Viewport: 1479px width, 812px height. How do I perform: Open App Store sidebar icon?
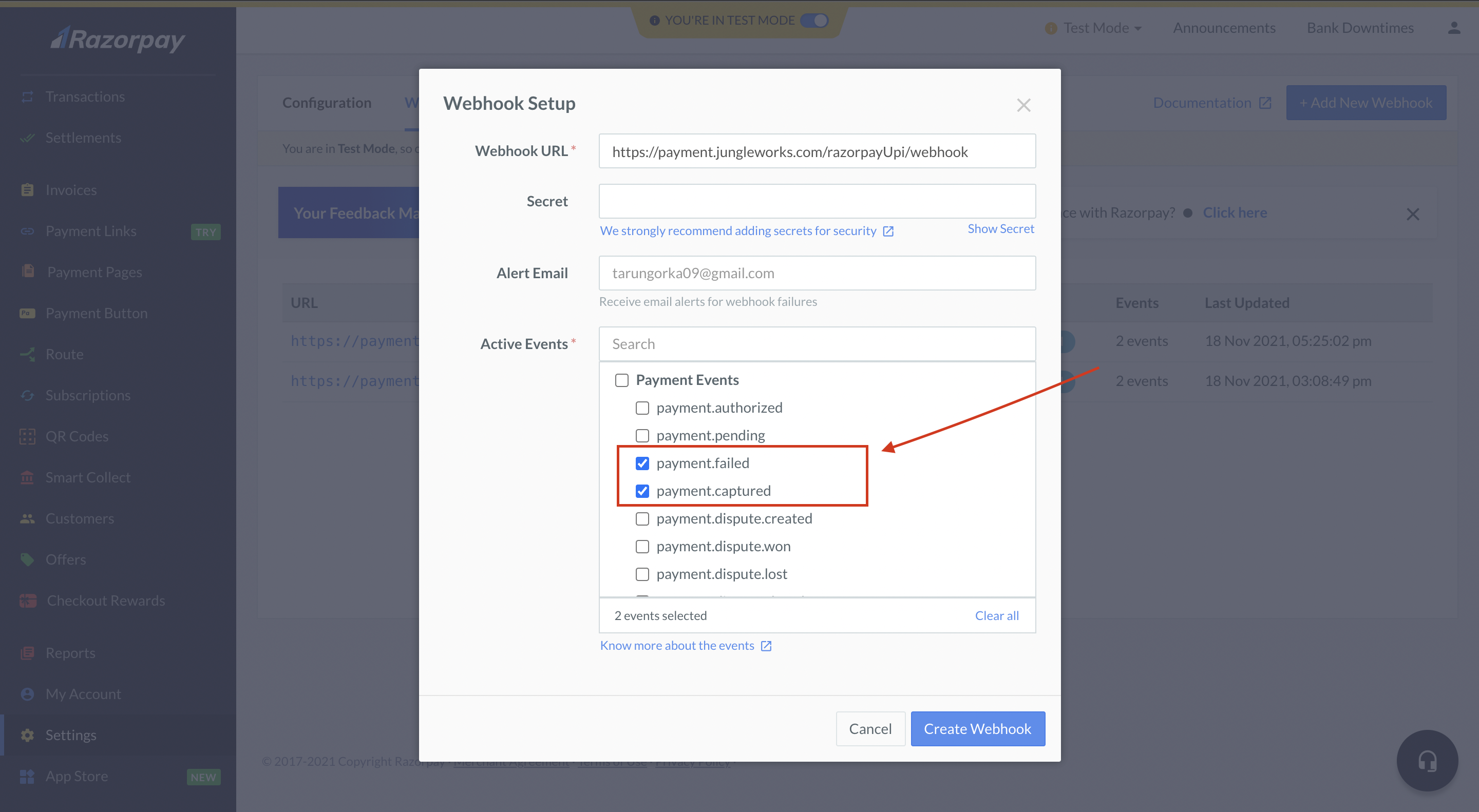point(27,777)
